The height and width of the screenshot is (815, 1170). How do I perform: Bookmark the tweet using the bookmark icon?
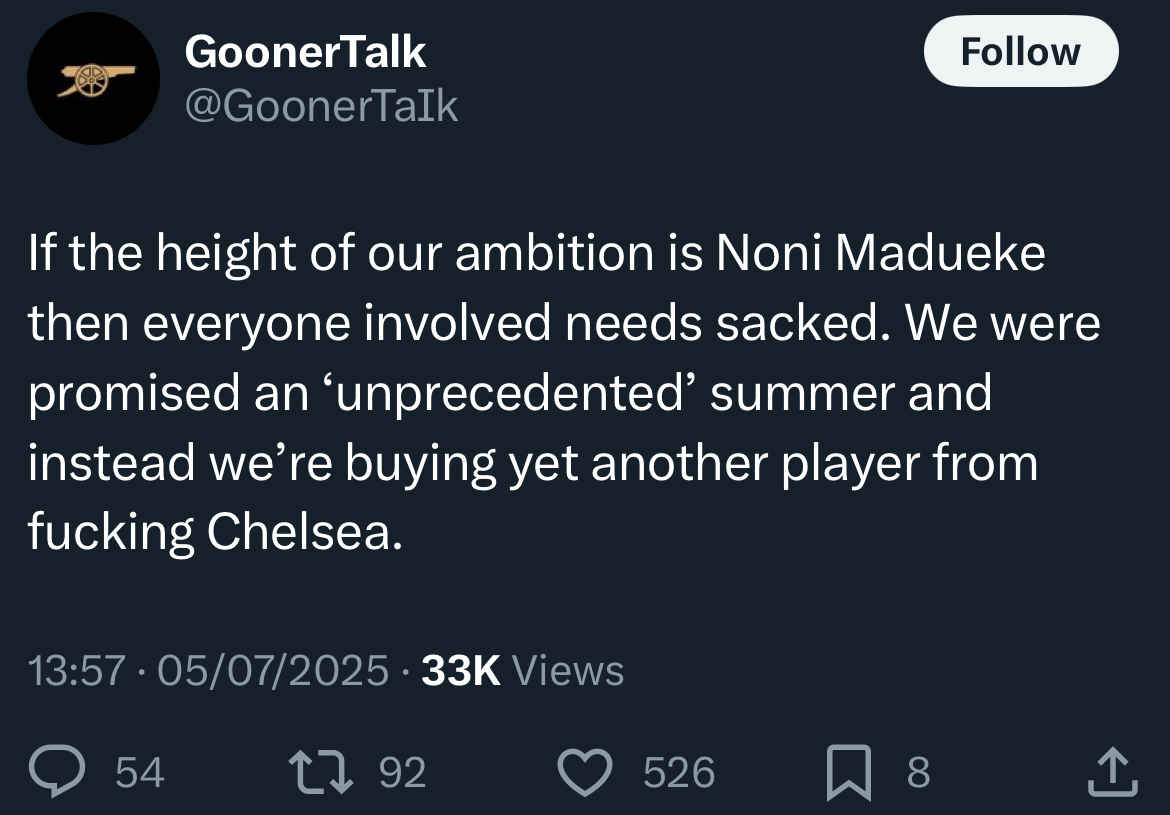coord(849,772)
